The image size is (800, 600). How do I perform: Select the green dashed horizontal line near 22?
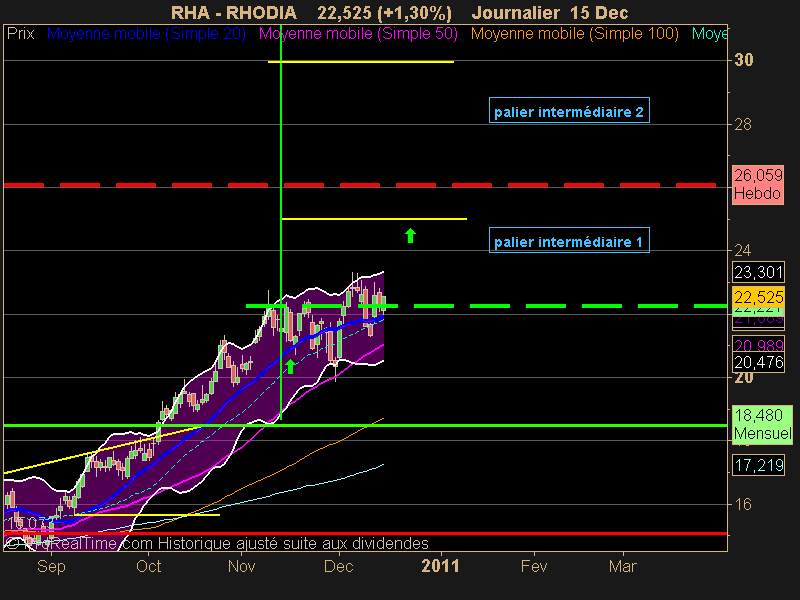[x=486, y=306]
